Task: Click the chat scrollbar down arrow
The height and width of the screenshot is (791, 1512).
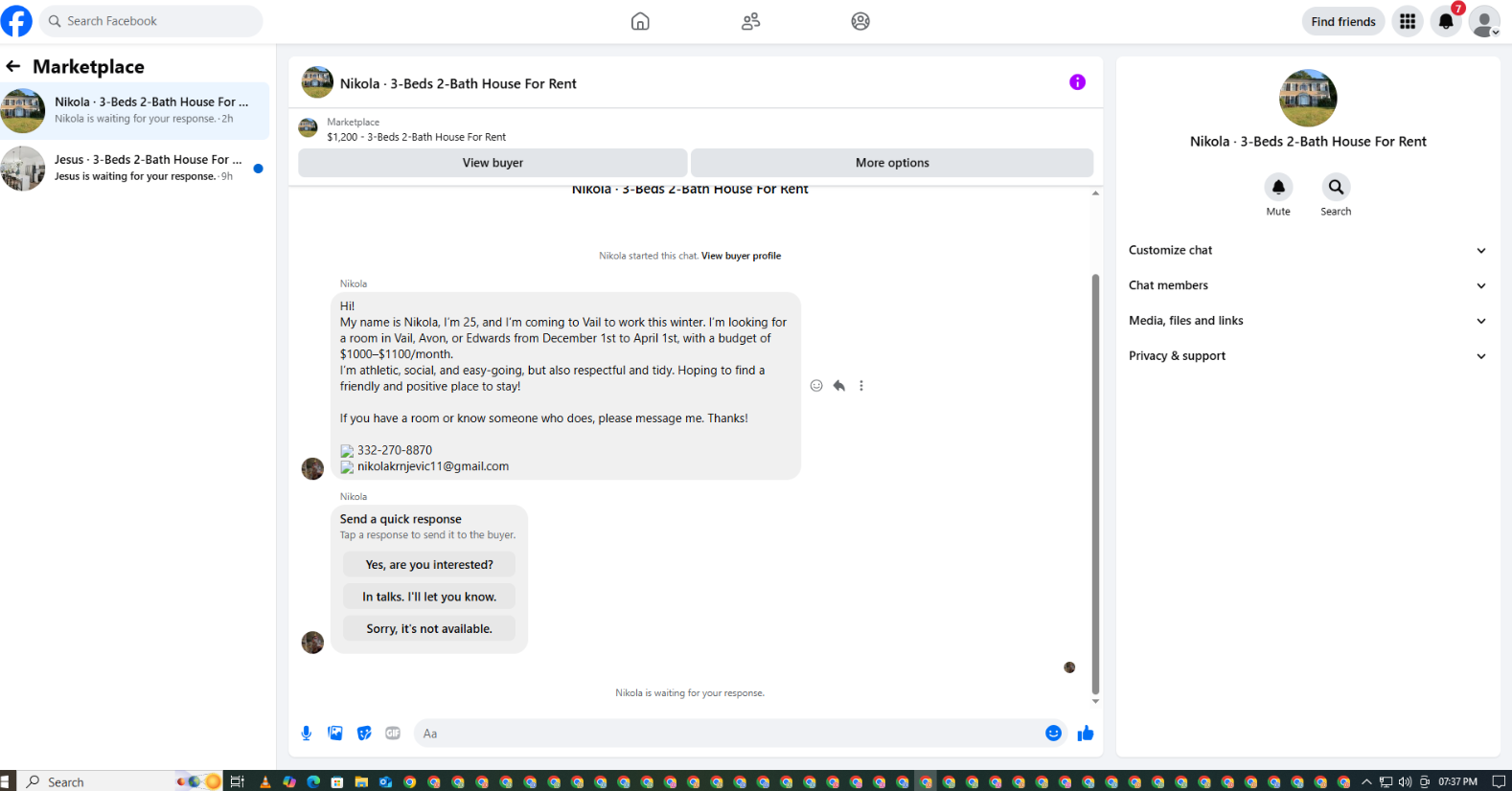Action: (1095, 702)
